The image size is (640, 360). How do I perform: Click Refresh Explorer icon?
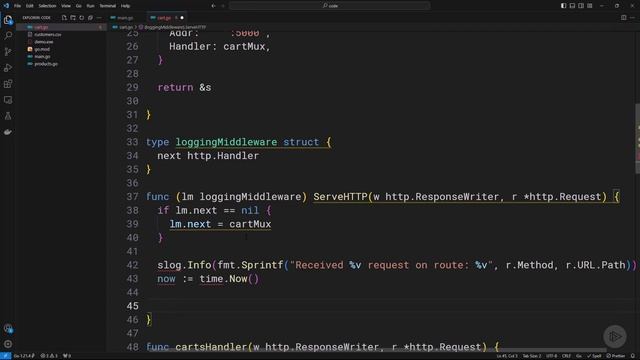(82, 18)
